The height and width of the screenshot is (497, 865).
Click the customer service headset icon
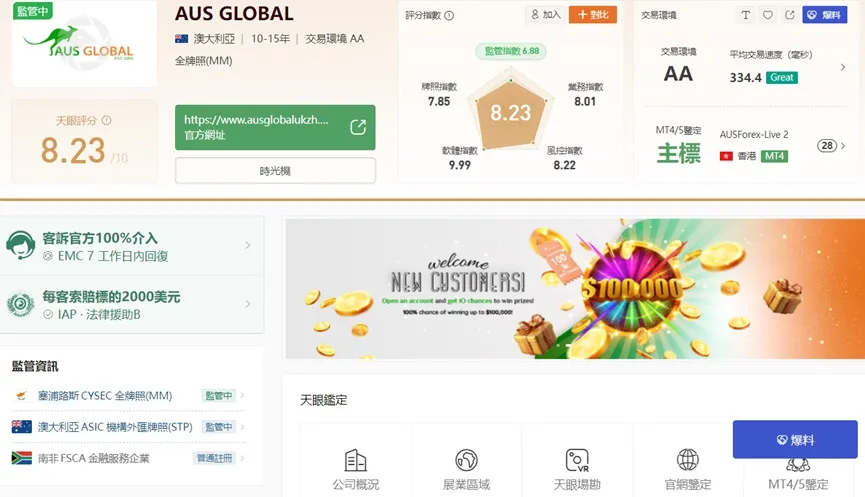[x=21, y=245]
